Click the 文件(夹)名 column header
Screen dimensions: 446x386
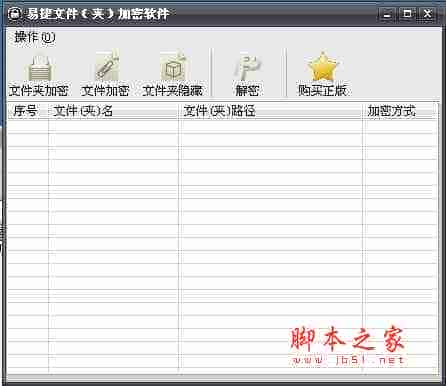113,111
